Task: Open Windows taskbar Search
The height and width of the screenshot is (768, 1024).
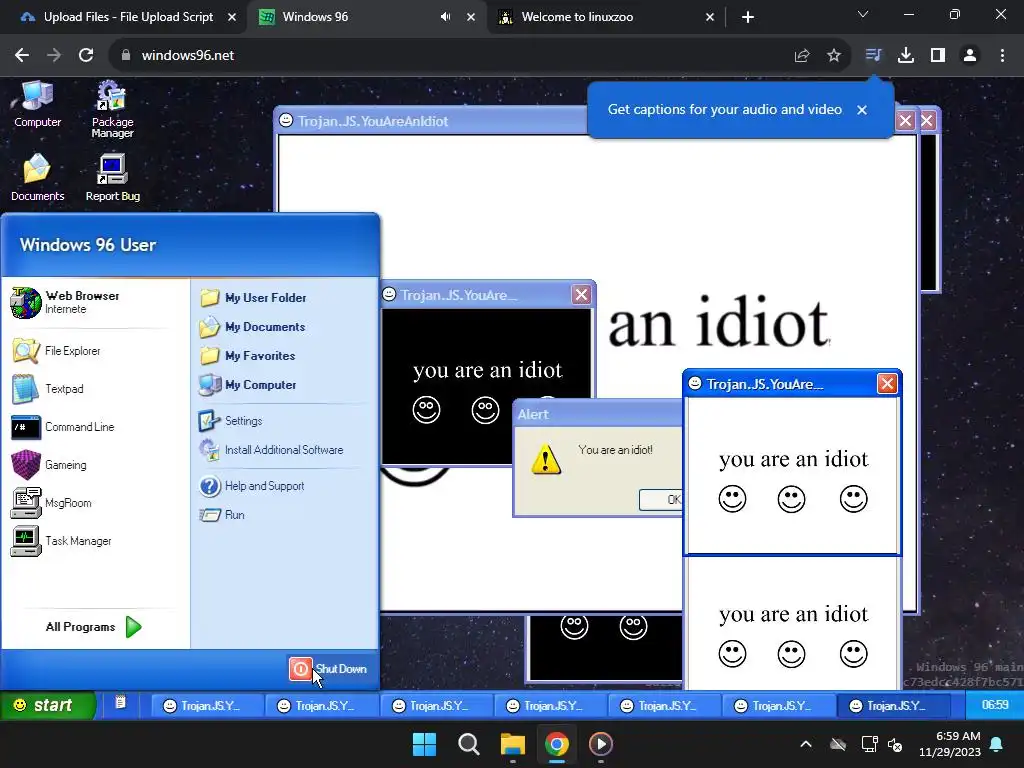Action: (x=468, y=744)
